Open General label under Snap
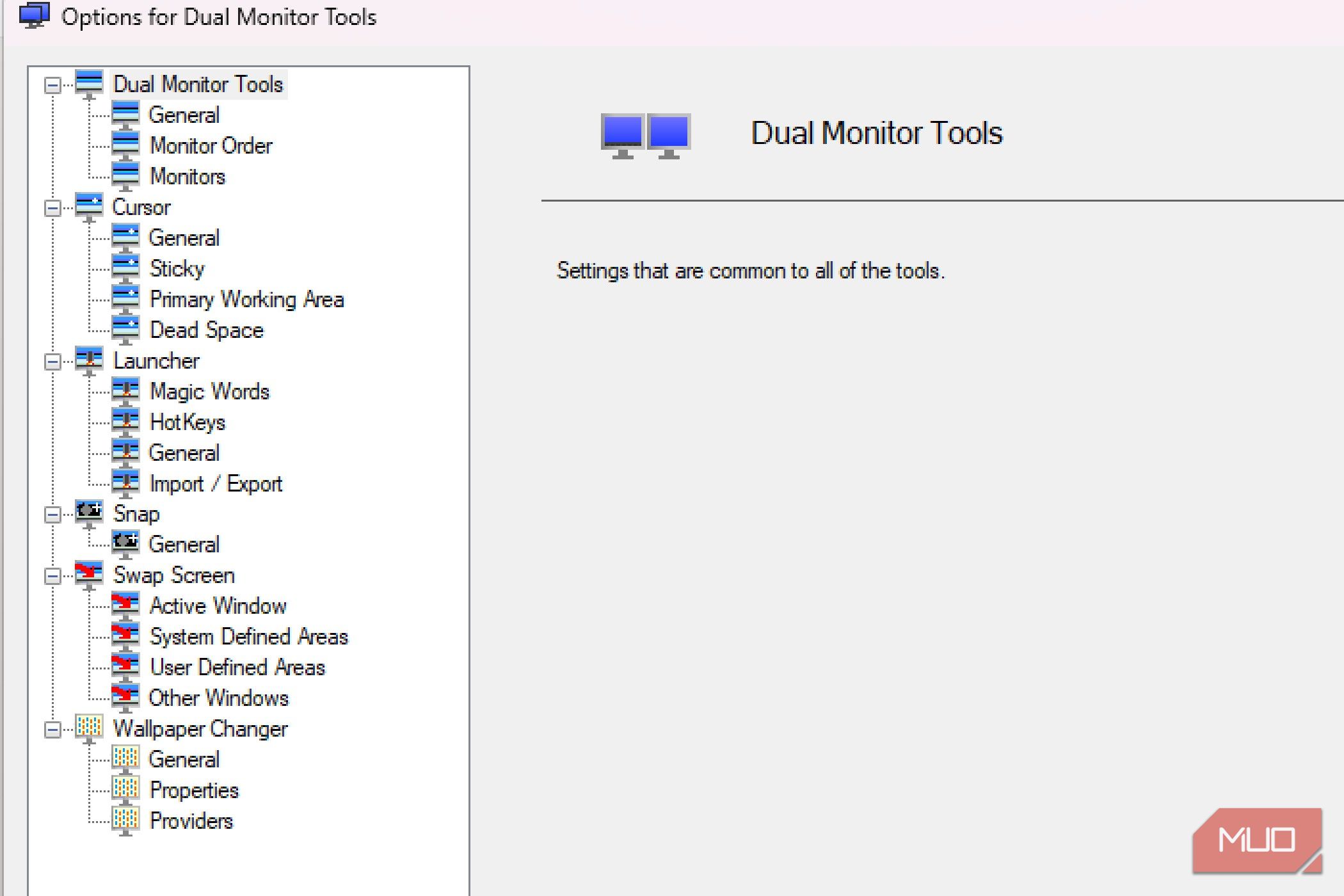Screen dimensions: 1344x896 tap(184, 545)
